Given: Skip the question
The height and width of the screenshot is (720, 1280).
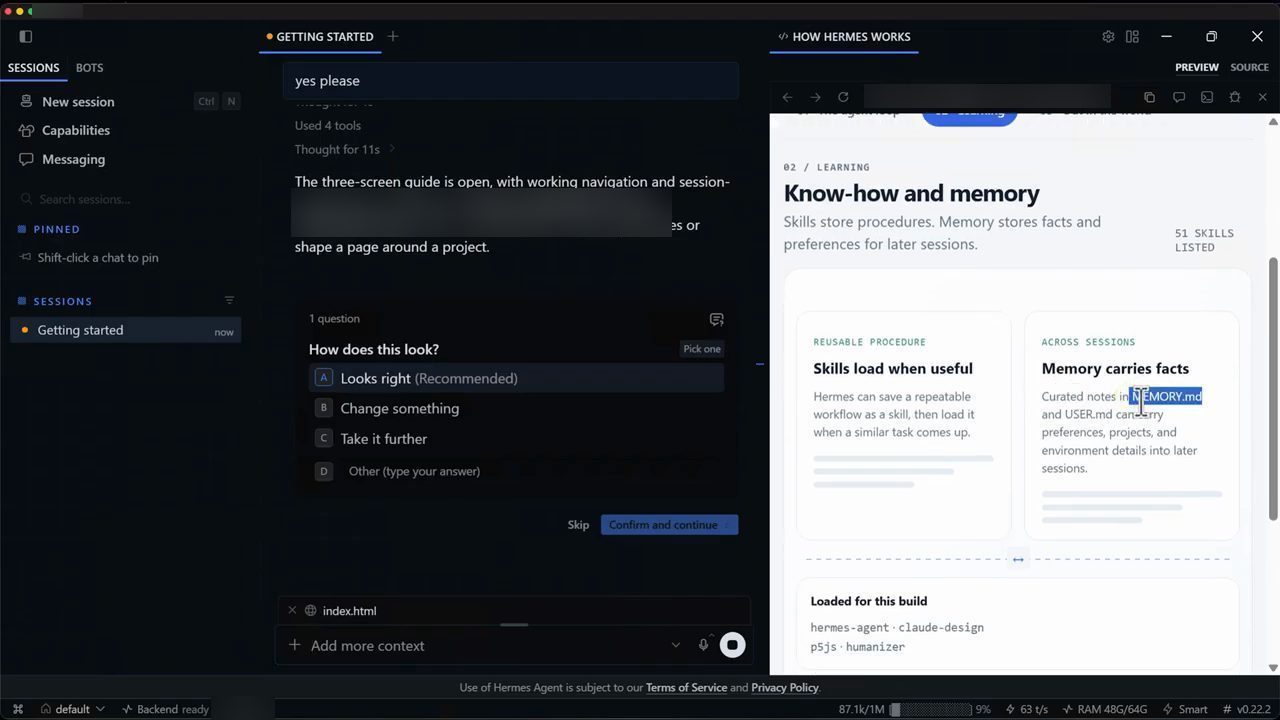Looking at the screenshot, I should tap(578, 525).
